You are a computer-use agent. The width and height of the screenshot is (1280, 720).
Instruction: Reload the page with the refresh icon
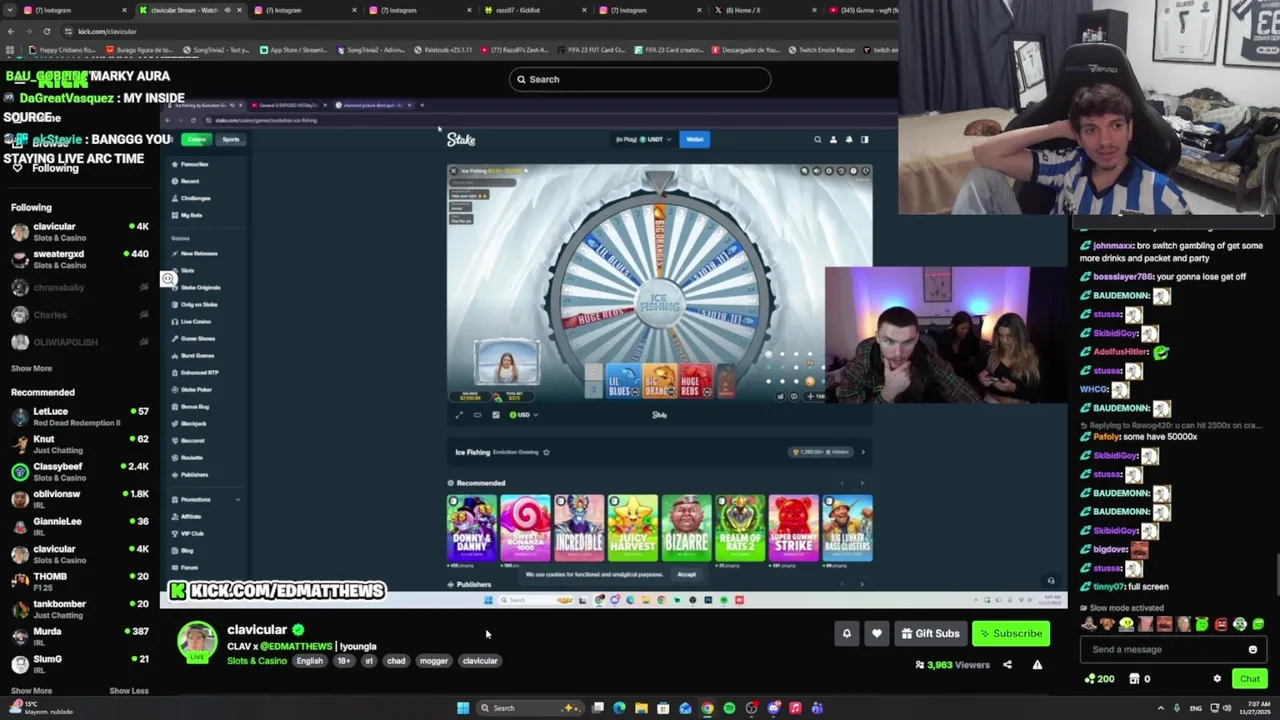pos(46,31)
